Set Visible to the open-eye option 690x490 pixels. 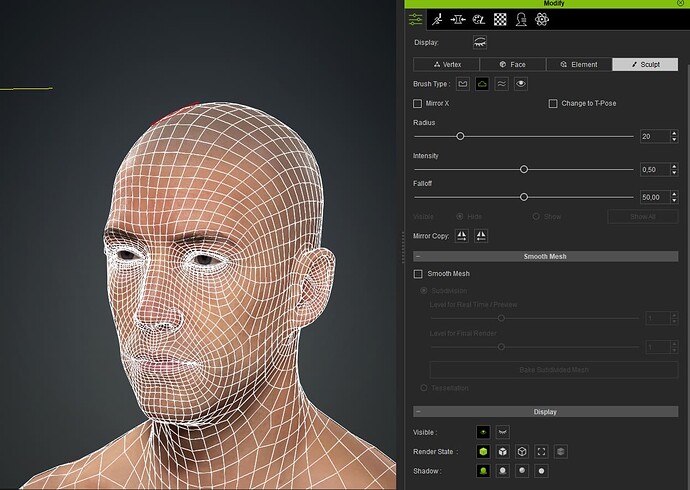(x=483, y=432)
